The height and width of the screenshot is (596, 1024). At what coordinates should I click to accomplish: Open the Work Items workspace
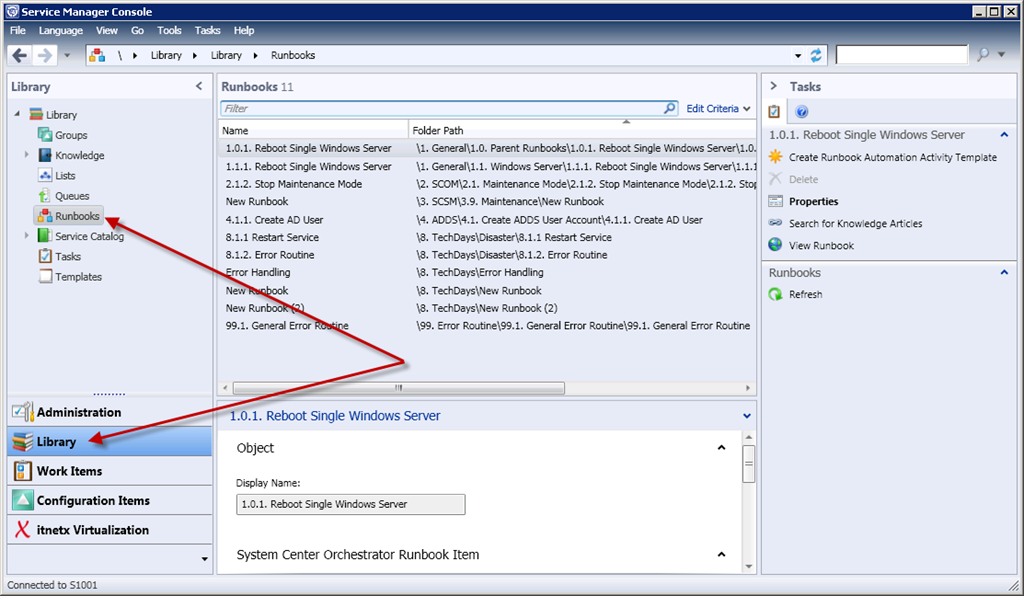coord(69,471)
